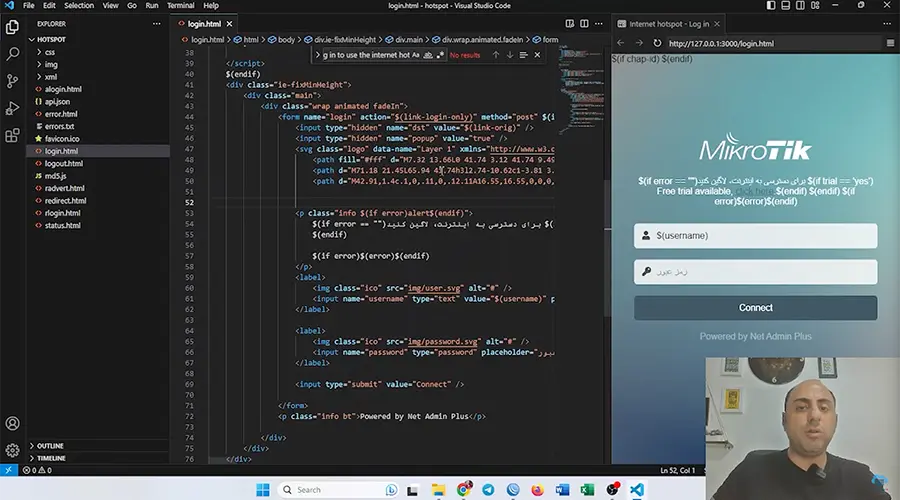Open the Extensions view
The width and height of the screenshot is (900, 500).
[12, 135]
